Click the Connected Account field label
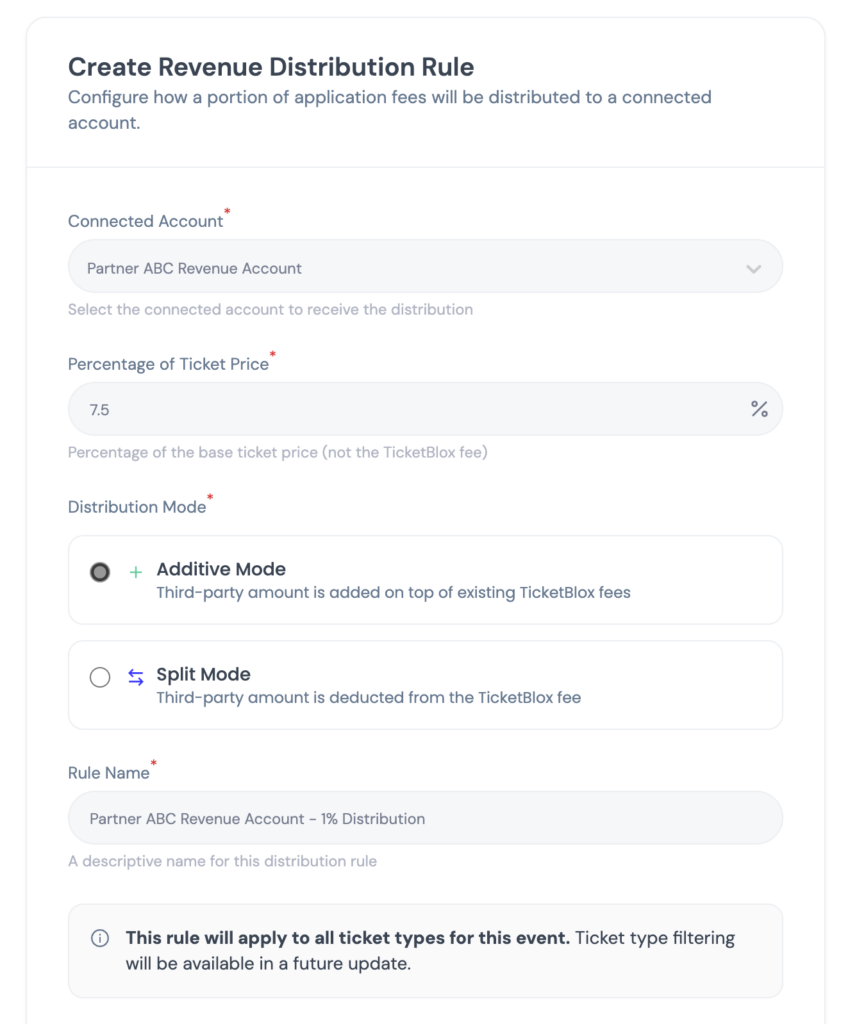841x1024 pixels. coord(145,221)
